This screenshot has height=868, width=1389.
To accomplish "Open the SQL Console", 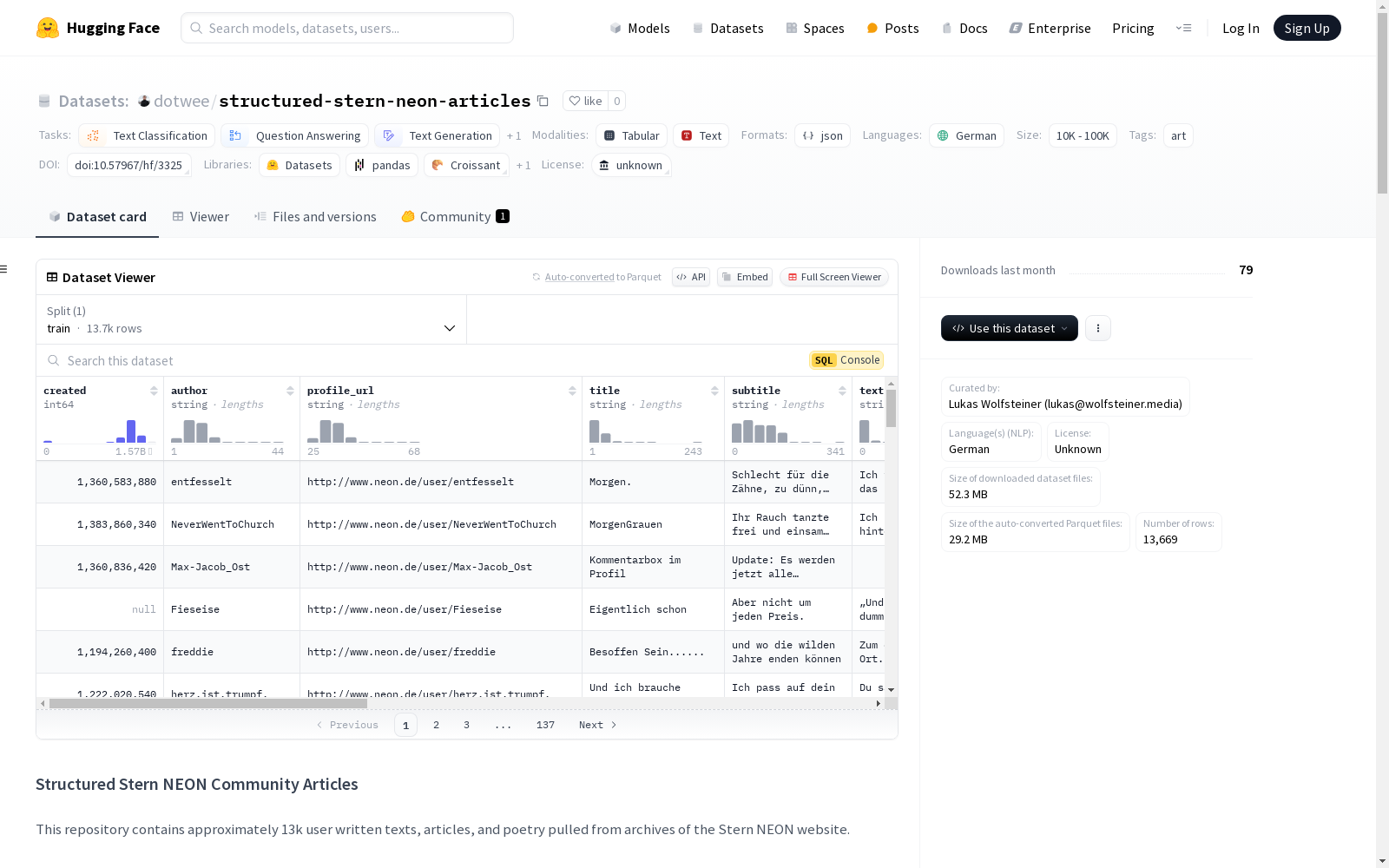I will [x=846, y=360].
